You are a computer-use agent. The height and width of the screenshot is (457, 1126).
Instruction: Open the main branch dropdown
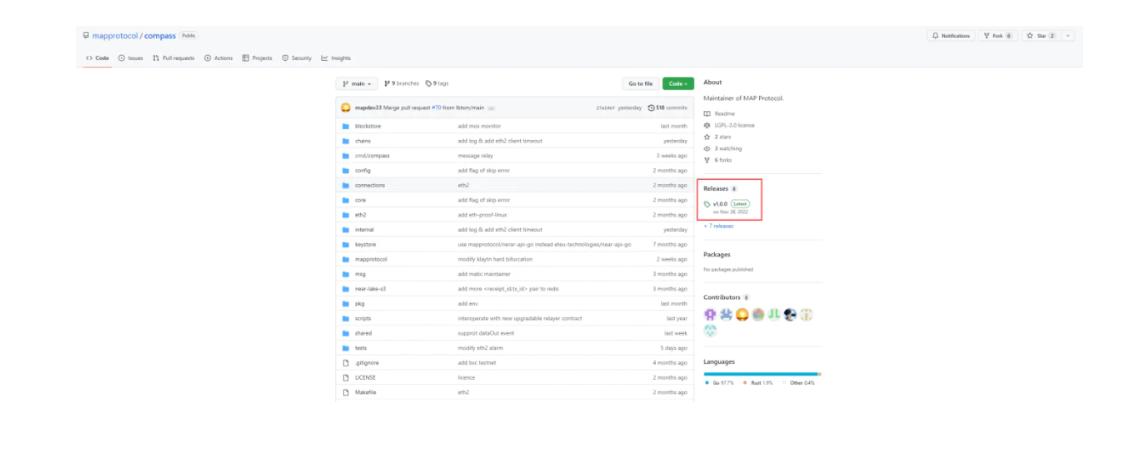357,84
